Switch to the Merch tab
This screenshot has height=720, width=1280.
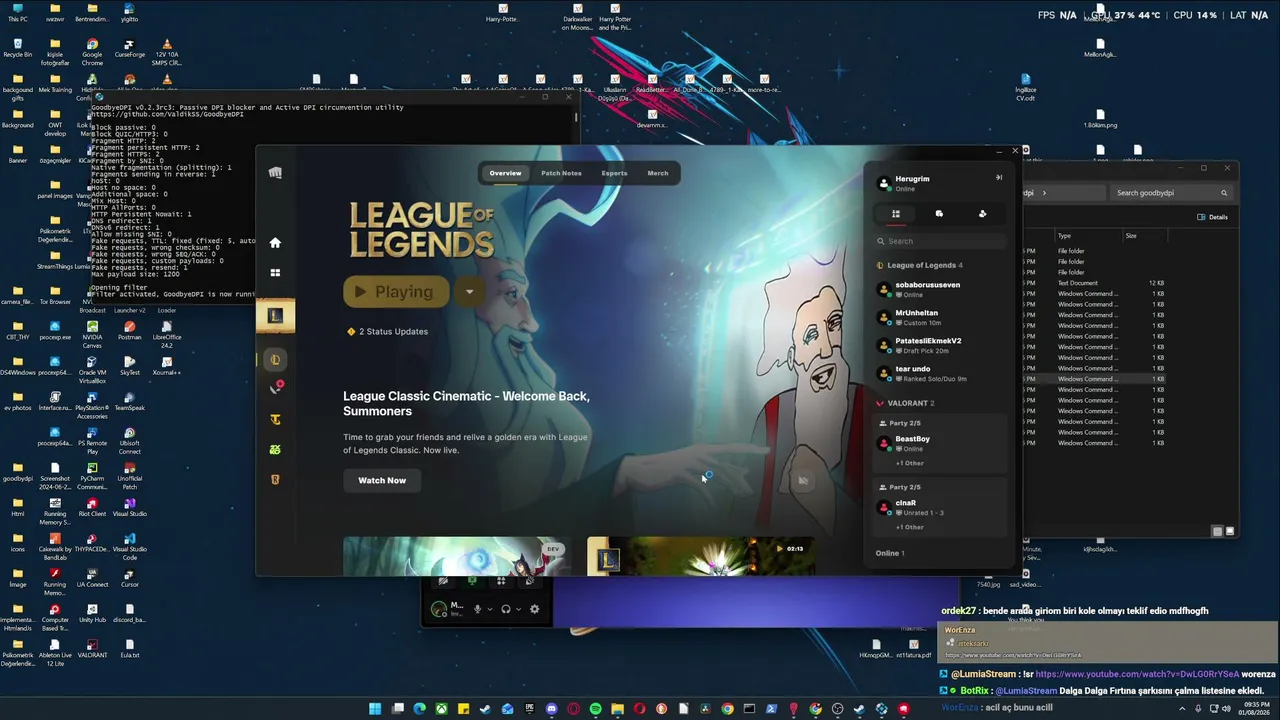[x=657, y=173]
